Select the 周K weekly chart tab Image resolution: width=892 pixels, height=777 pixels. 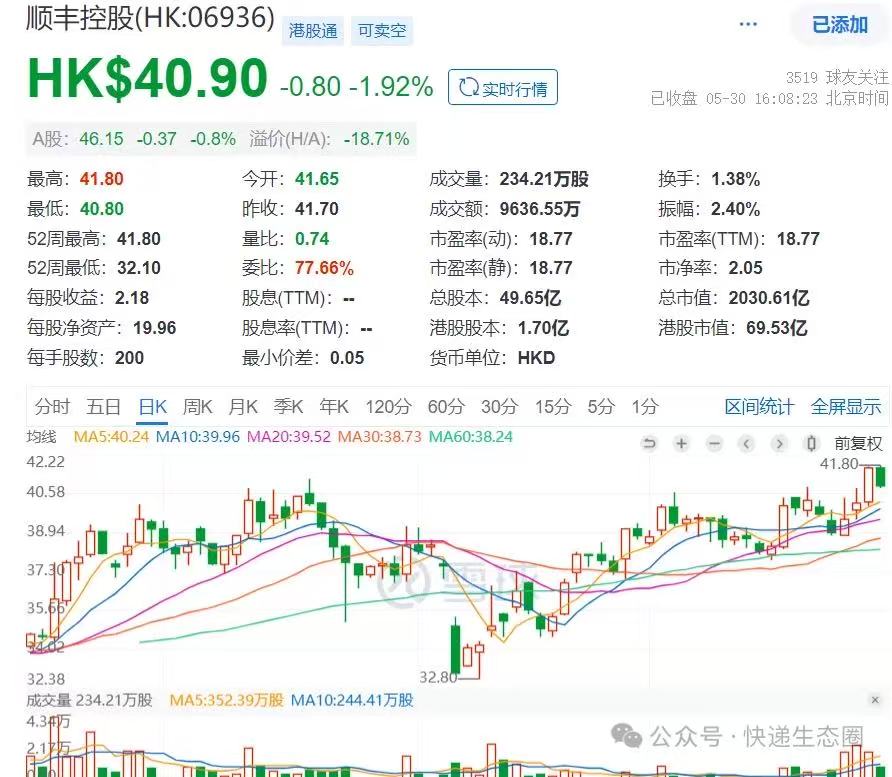(x=197, y=406)
